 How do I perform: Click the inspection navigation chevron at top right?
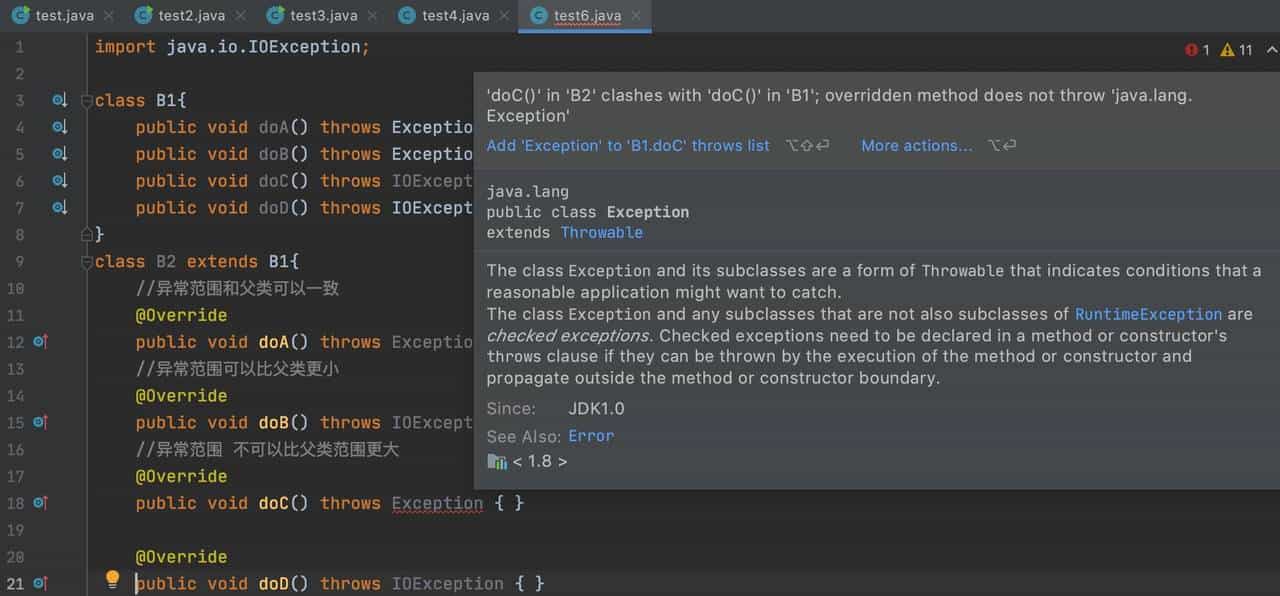click(x=1271, y=48)
